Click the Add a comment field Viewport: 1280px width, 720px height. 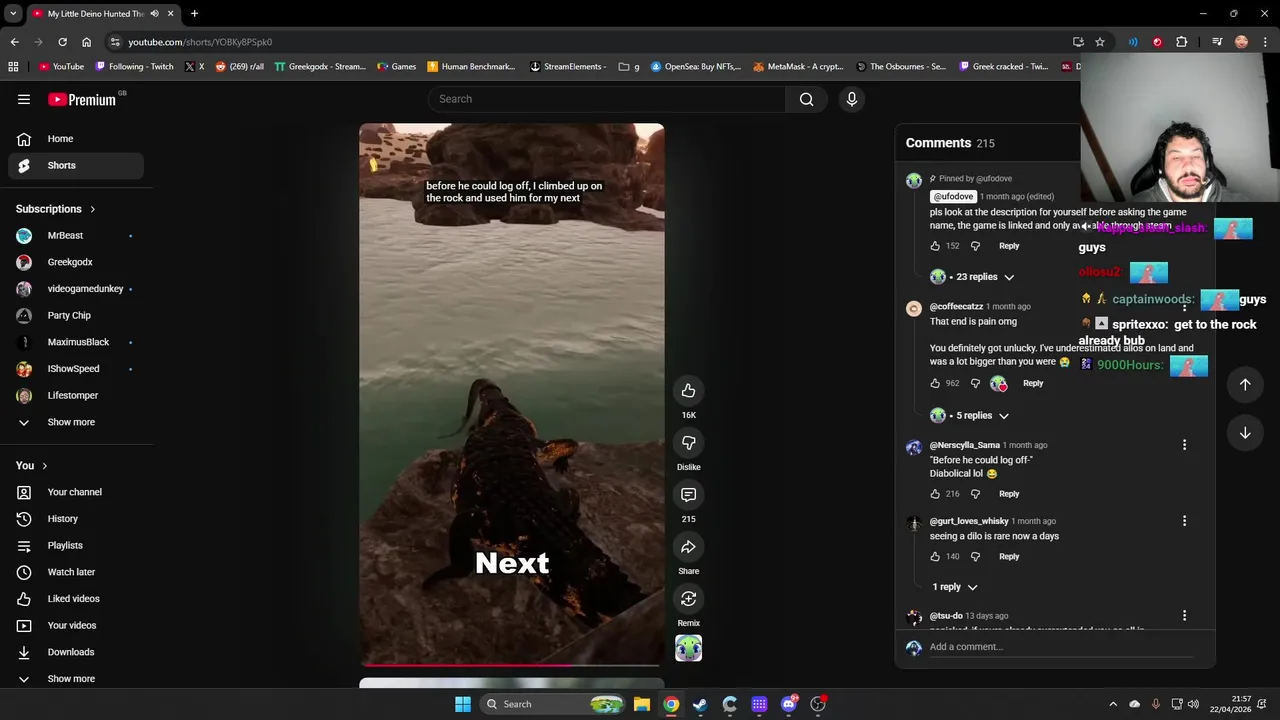coord(1060,647)
